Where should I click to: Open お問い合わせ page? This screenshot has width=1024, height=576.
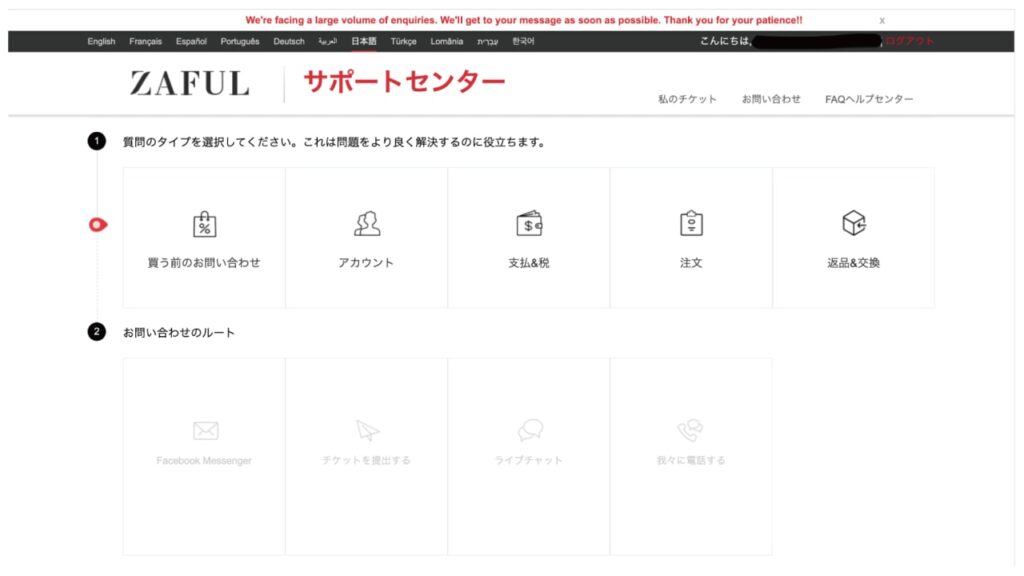(771, 99)
